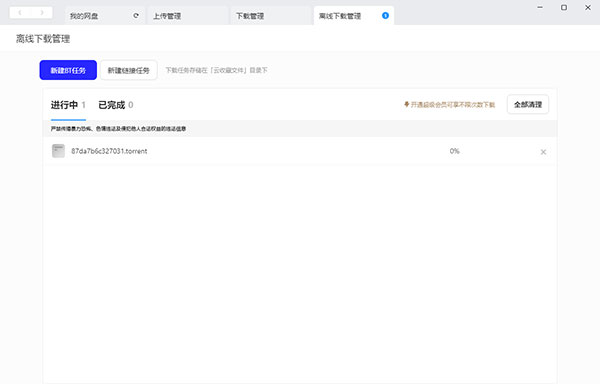Click the torrent file icon
Image resolution: width=600 pixels, height=384 pixels.
(59, 151)
